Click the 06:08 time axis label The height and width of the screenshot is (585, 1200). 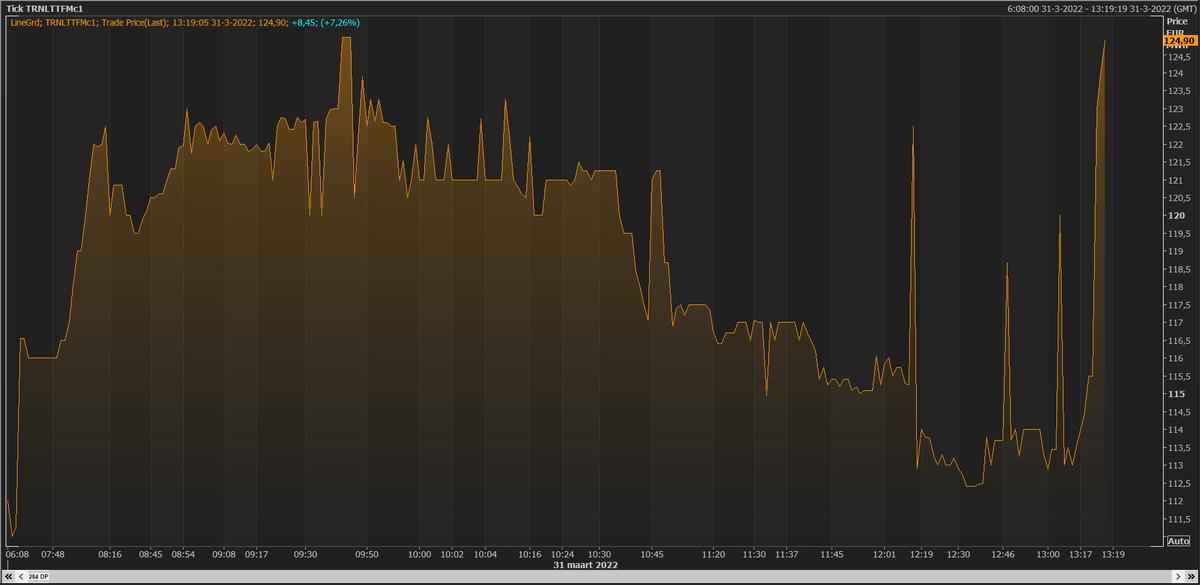tap(18, 554)
